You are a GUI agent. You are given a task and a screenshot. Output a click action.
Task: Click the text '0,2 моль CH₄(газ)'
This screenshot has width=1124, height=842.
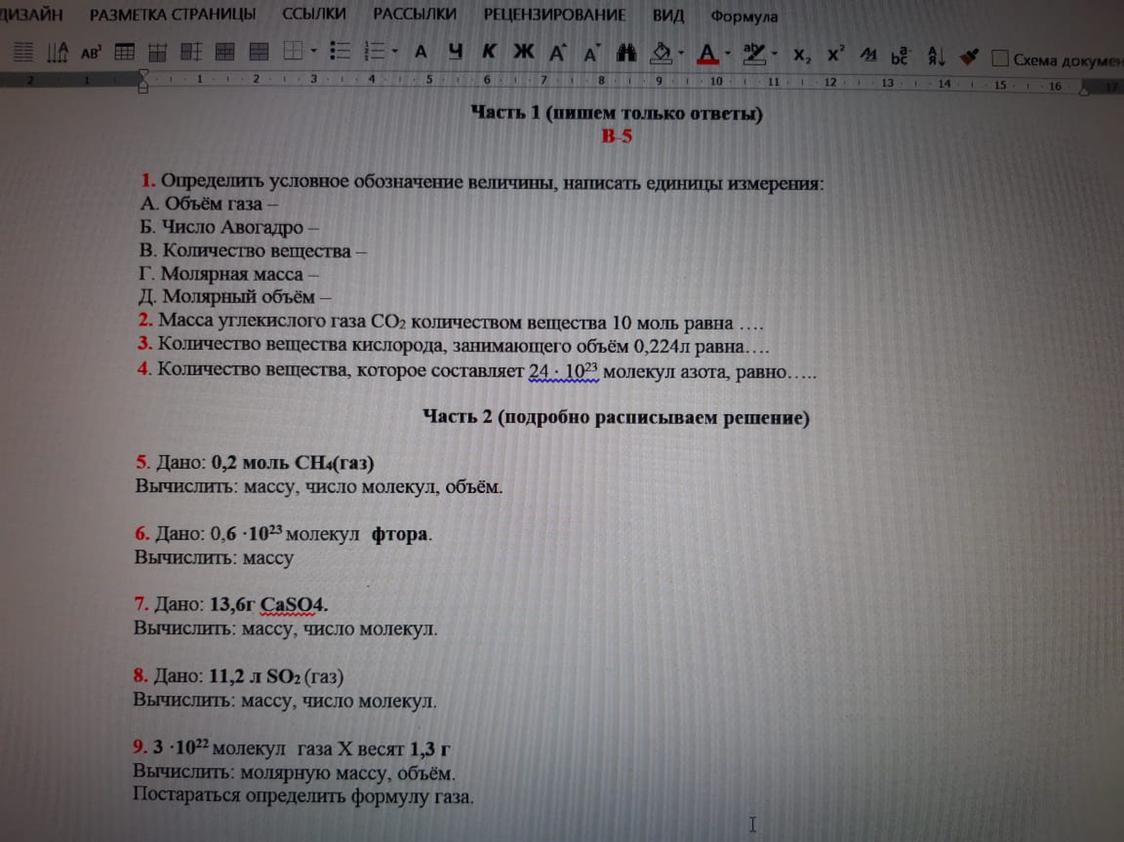pyautogui.click(x=292, y=463)
